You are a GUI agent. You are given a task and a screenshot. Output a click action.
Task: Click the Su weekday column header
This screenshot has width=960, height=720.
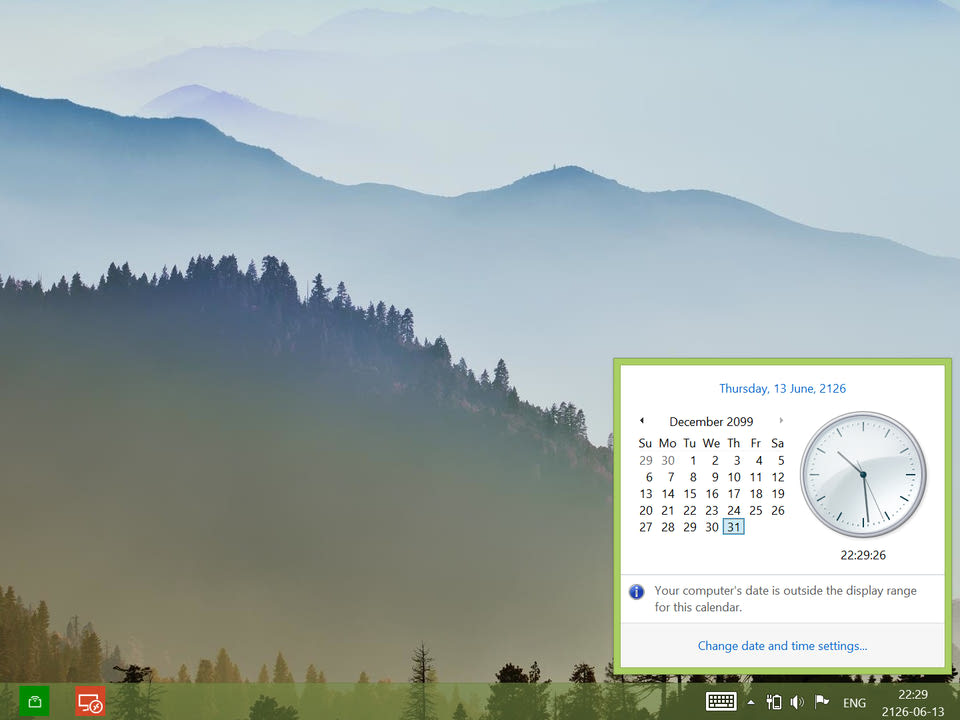[x=645, y=442]
